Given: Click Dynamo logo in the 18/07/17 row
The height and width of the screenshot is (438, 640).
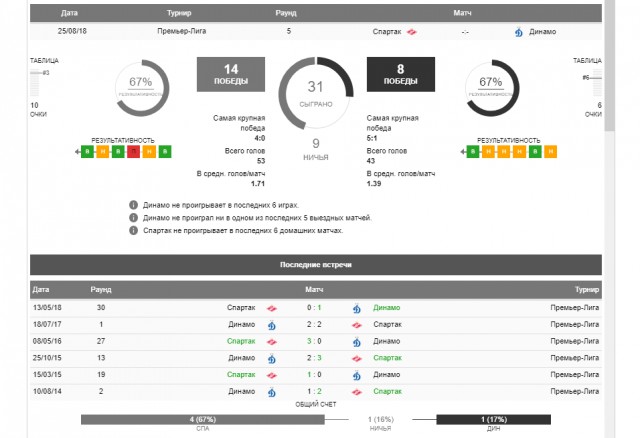Looking at the screenshot, I should 272,325.
